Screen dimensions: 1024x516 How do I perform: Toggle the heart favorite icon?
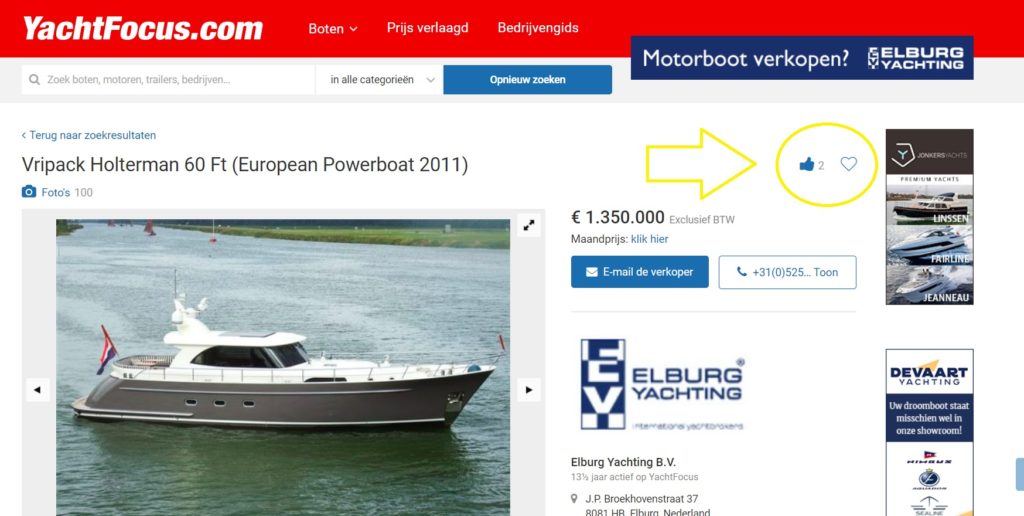click(848, 164)
